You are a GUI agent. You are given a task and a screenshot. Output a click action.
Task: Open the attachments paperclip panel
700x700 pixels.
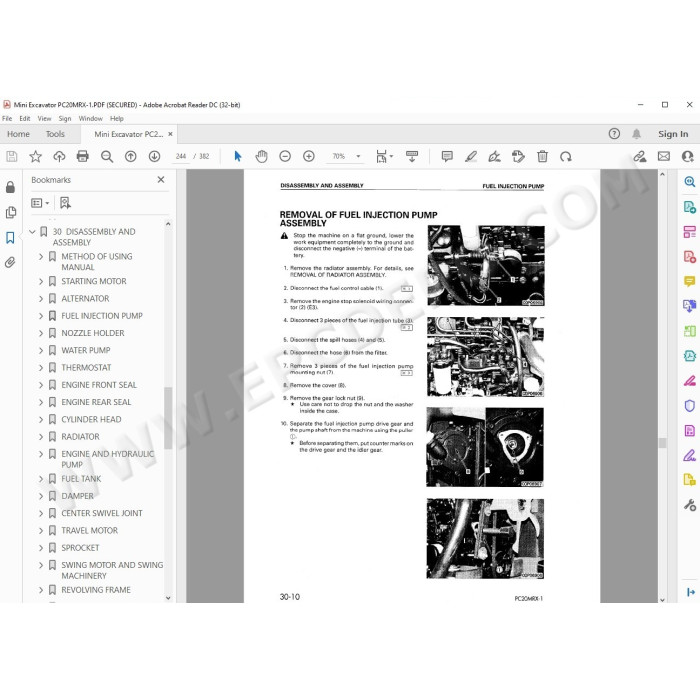(10, 262)
